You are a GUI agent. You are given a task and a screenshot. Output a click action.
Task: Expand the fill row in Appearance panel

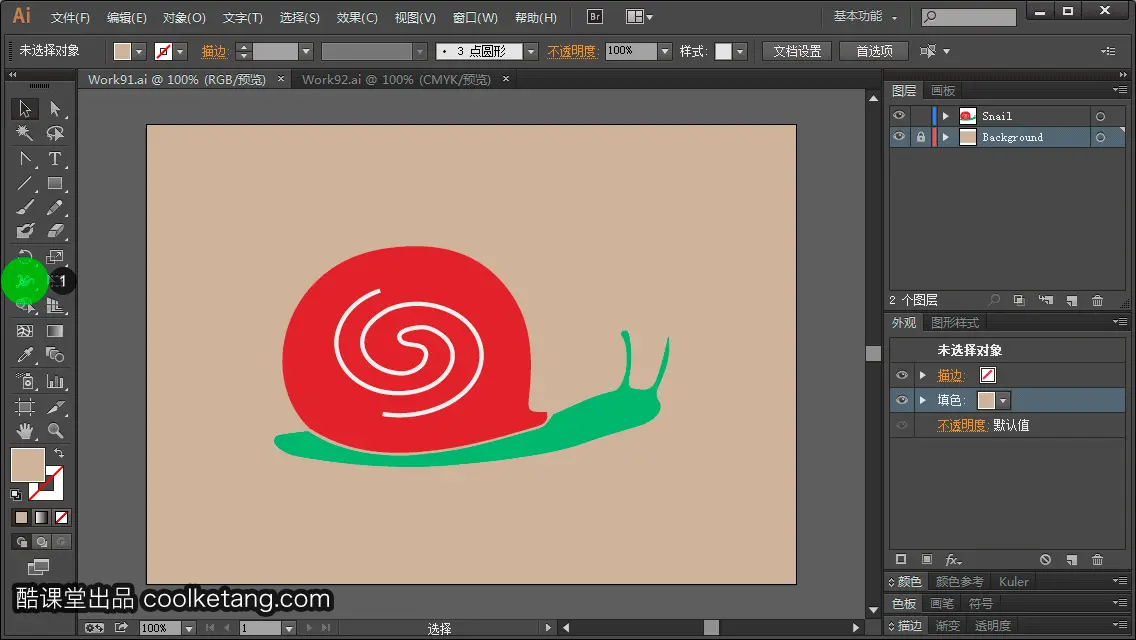(x=923, y=400)
